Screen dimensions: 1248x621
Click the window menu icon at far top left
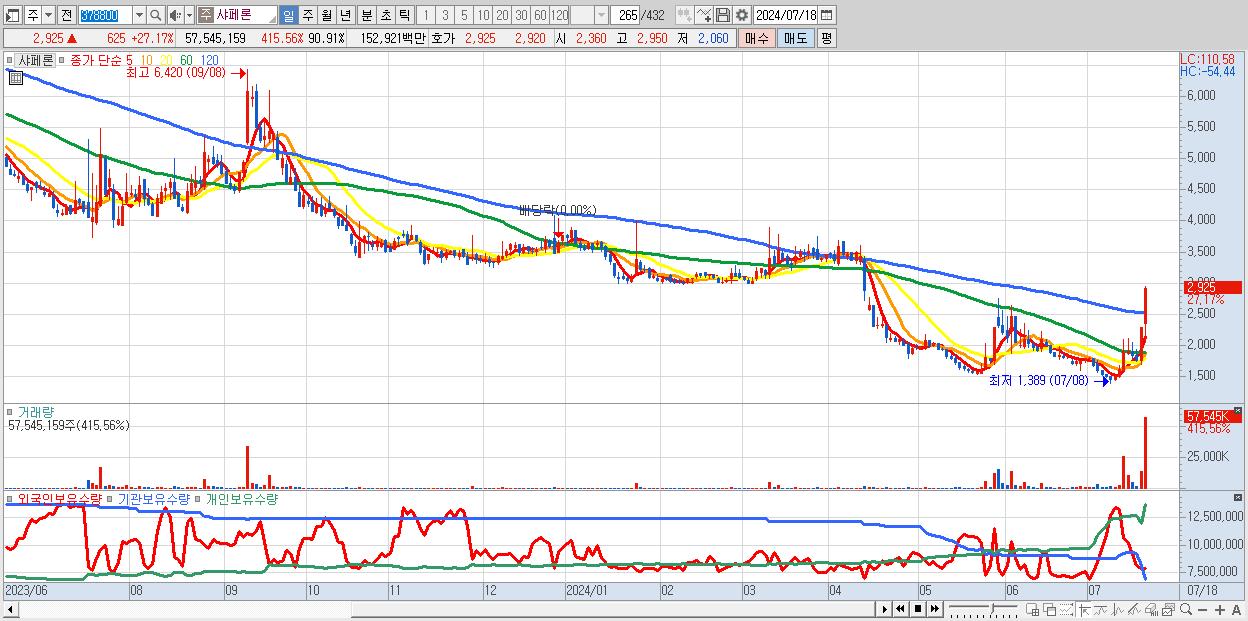point(13,15)
